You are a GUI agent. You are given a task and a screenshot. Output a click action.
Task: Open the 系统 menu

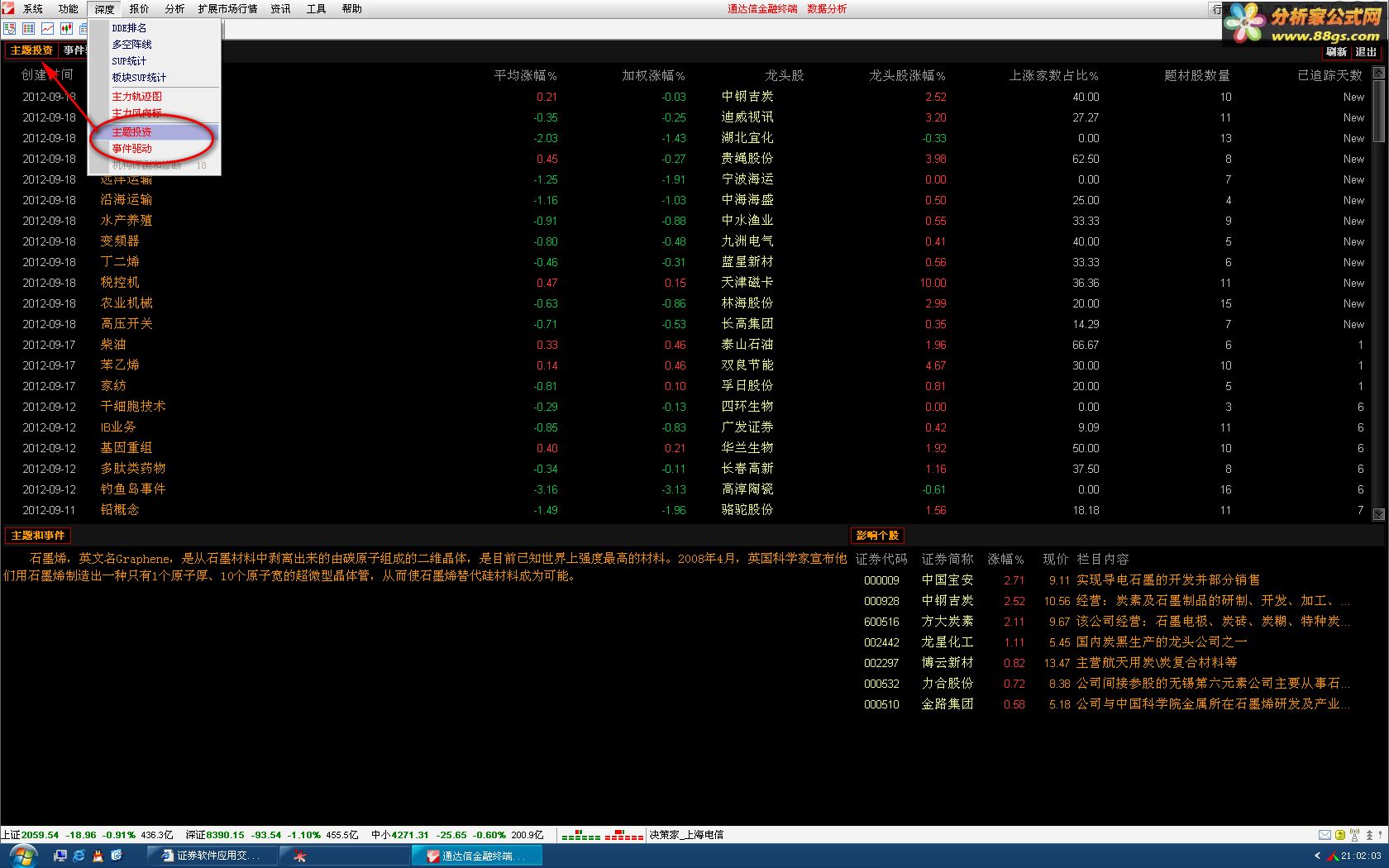33,9
